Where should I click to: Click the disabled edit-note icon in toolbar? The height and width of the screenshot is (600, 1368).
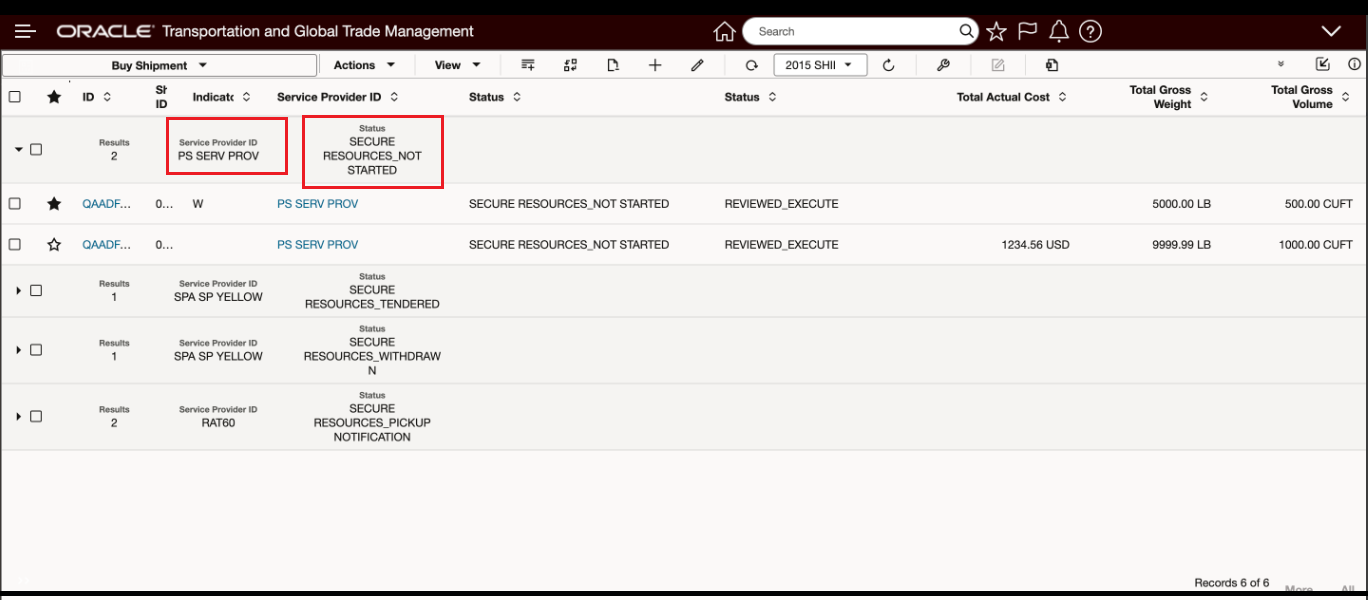pos(997,65)
